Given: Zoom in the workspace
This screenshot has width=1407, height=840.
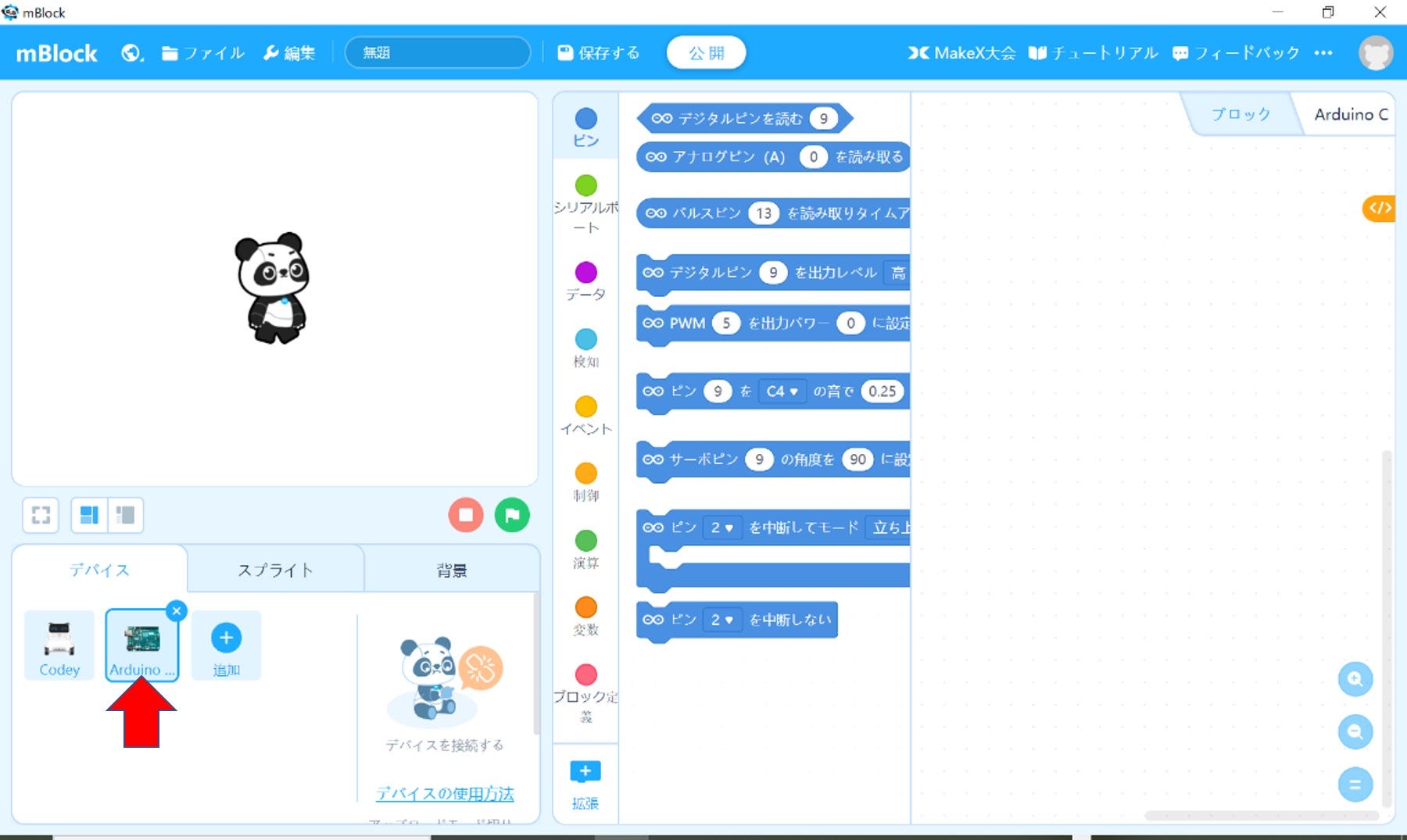Looking at the screenshot, I should [x=1355, y=679].
